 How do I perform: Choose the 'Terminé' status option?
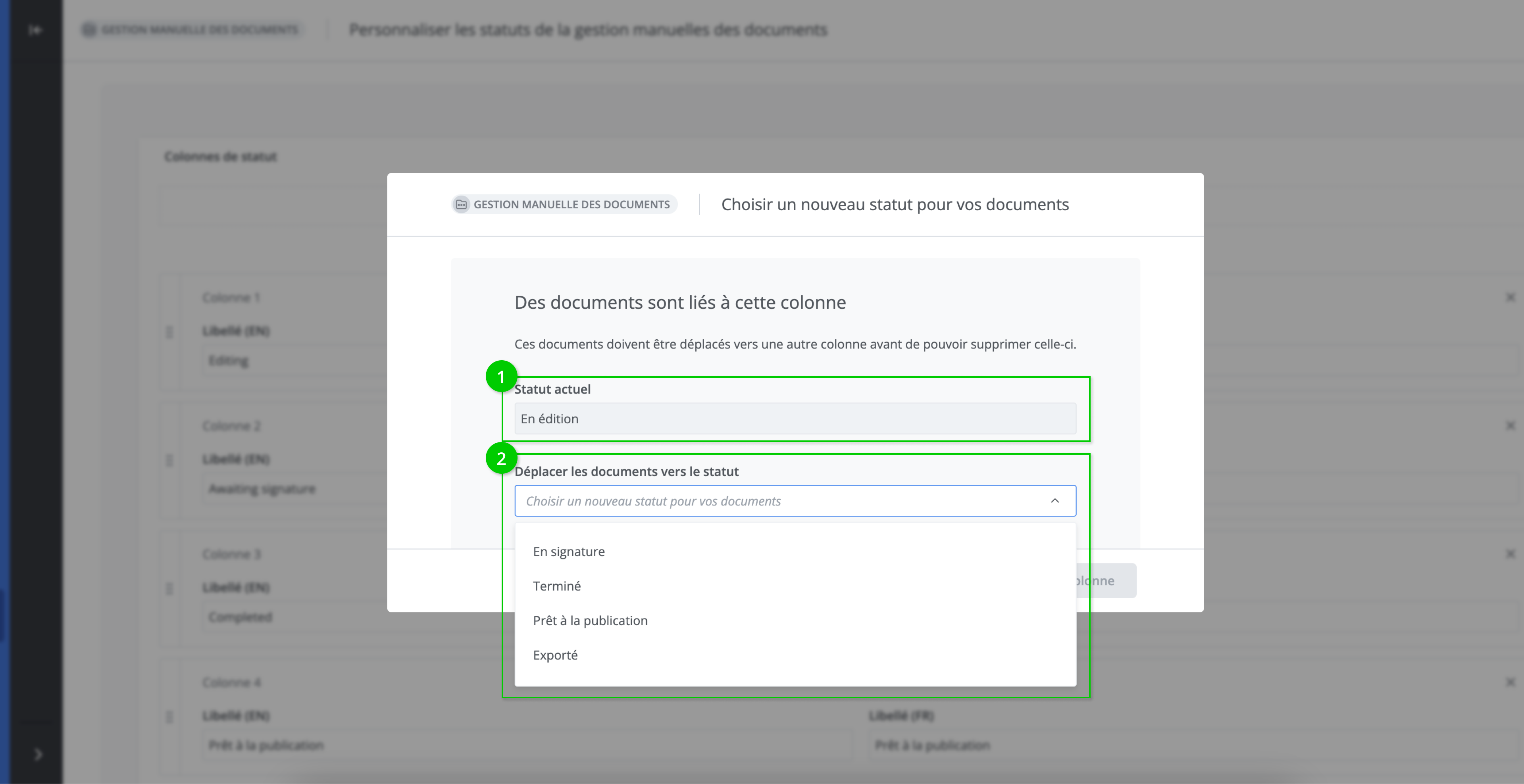point(557,586)
